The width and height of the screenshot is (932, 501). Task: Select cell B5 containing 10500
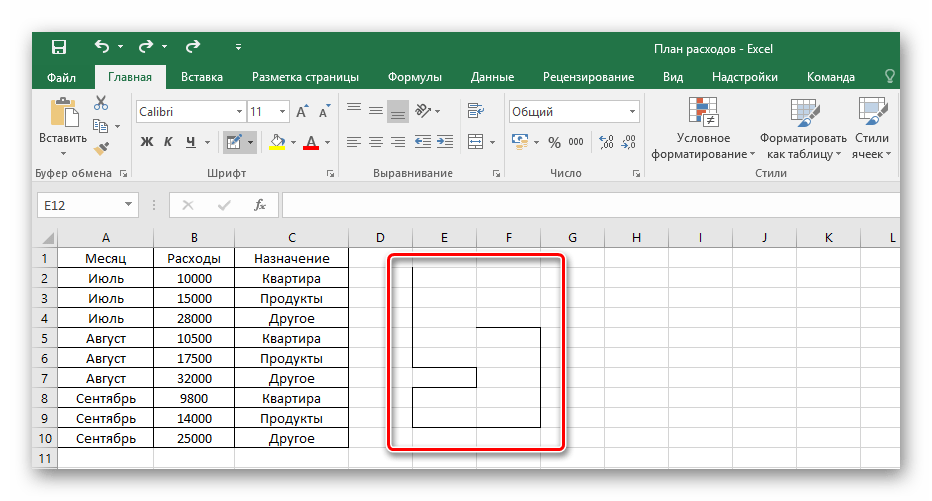point(194,338)
